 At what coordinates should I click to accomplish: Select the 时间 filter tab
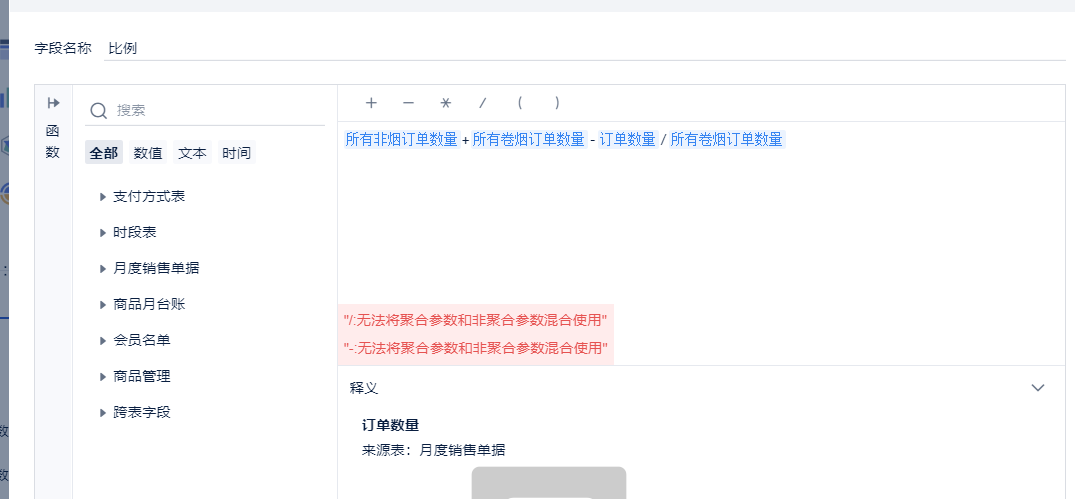pyautogui.click(x=237, y=153)
